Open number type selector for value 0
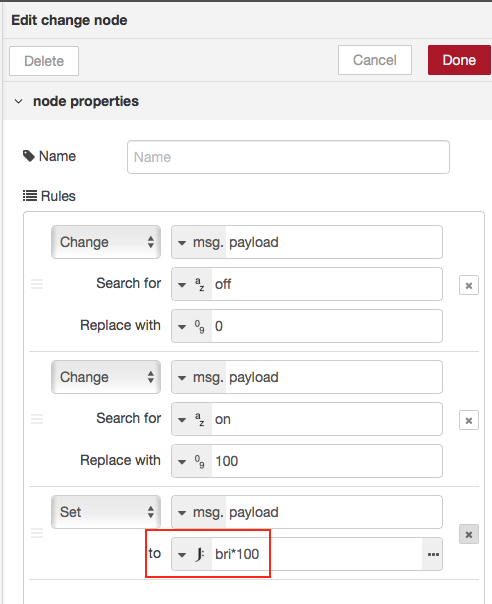Screen dimensions: 492x604 tap(191, 327)
